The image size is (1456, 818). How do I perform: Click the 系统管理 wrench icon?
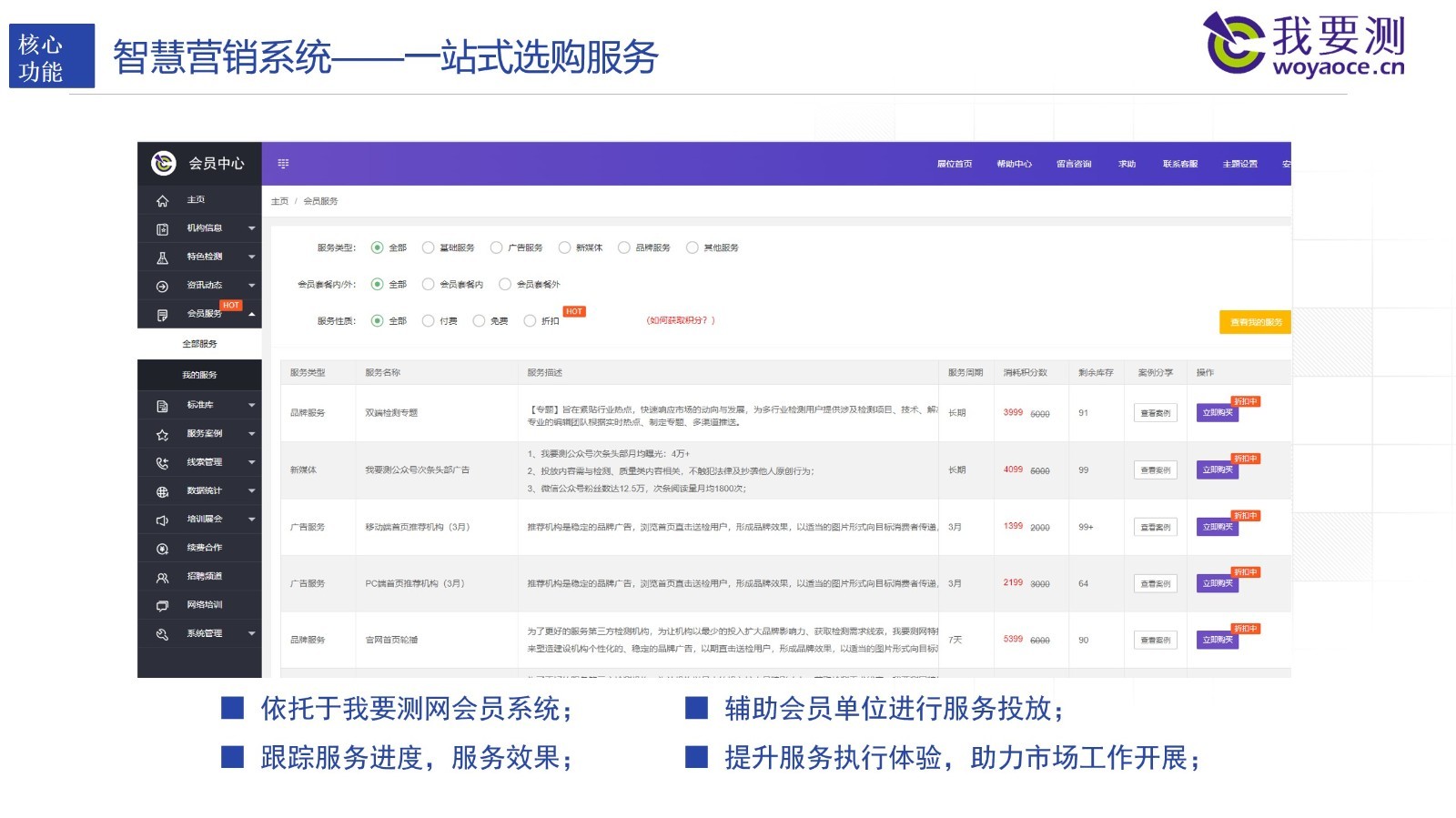pyautogui.click(x=162, y=634)
